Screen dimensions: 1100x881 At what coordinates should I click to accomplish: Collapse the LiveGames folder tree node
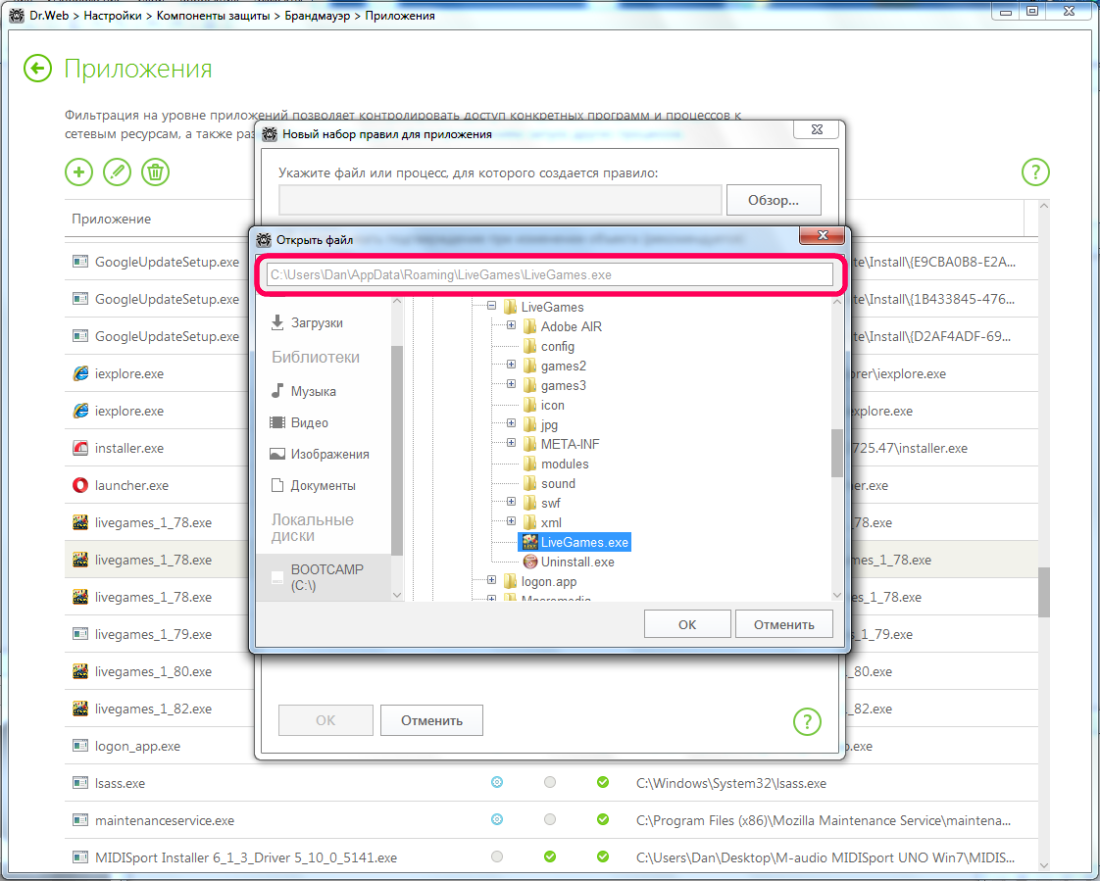492,306
